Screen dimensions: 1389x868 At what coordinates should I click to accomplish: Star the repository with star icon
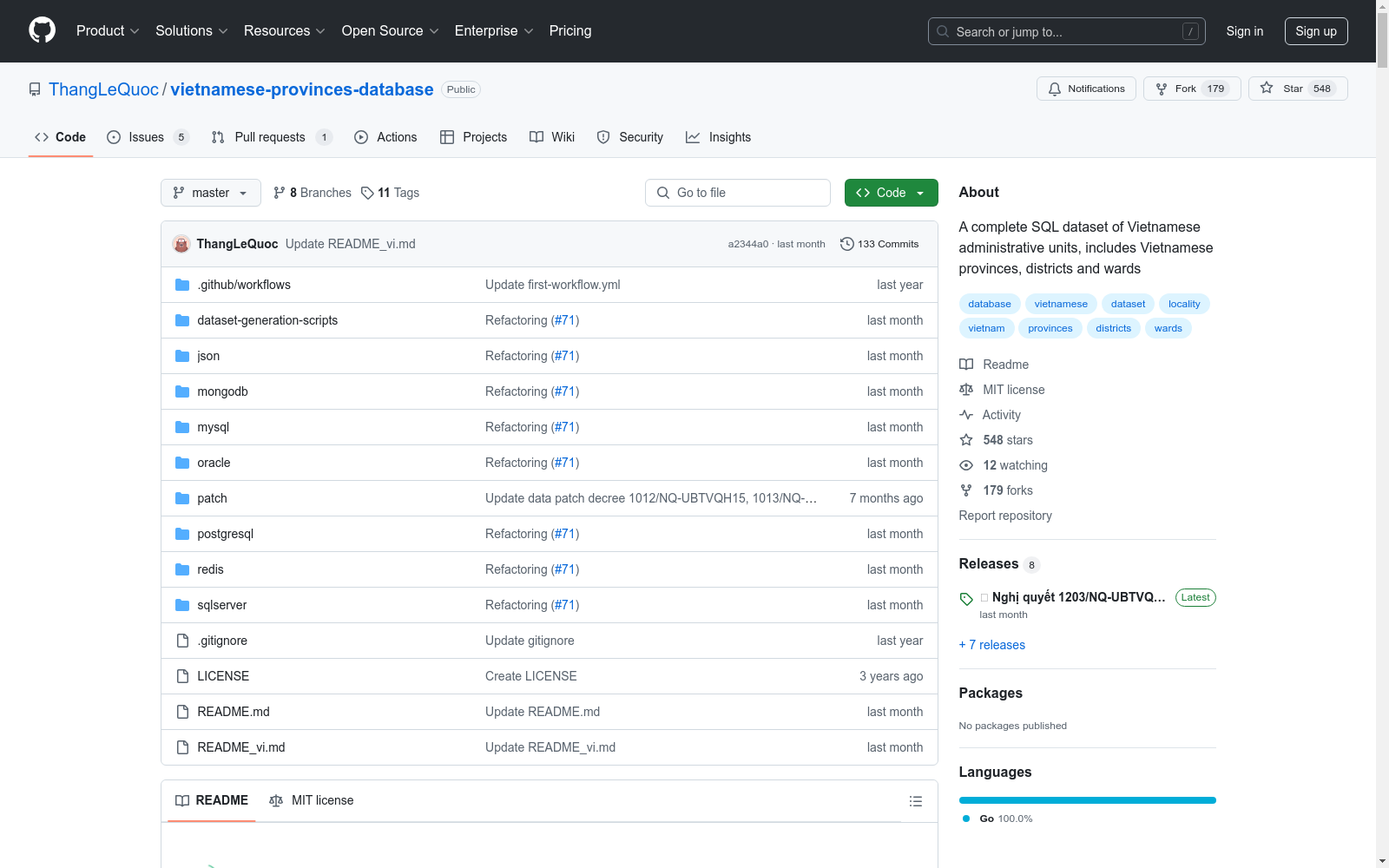(x=1267, y=88)
